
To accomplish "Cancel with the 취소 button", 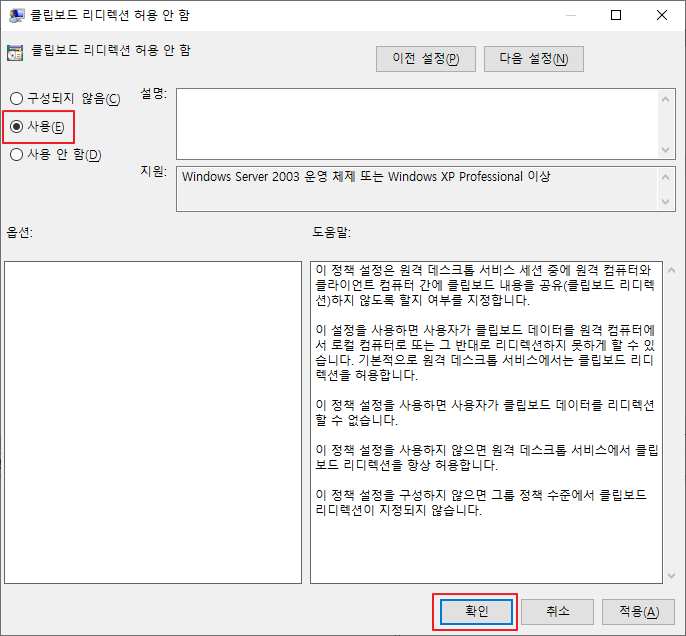I will tap(557, 611).
